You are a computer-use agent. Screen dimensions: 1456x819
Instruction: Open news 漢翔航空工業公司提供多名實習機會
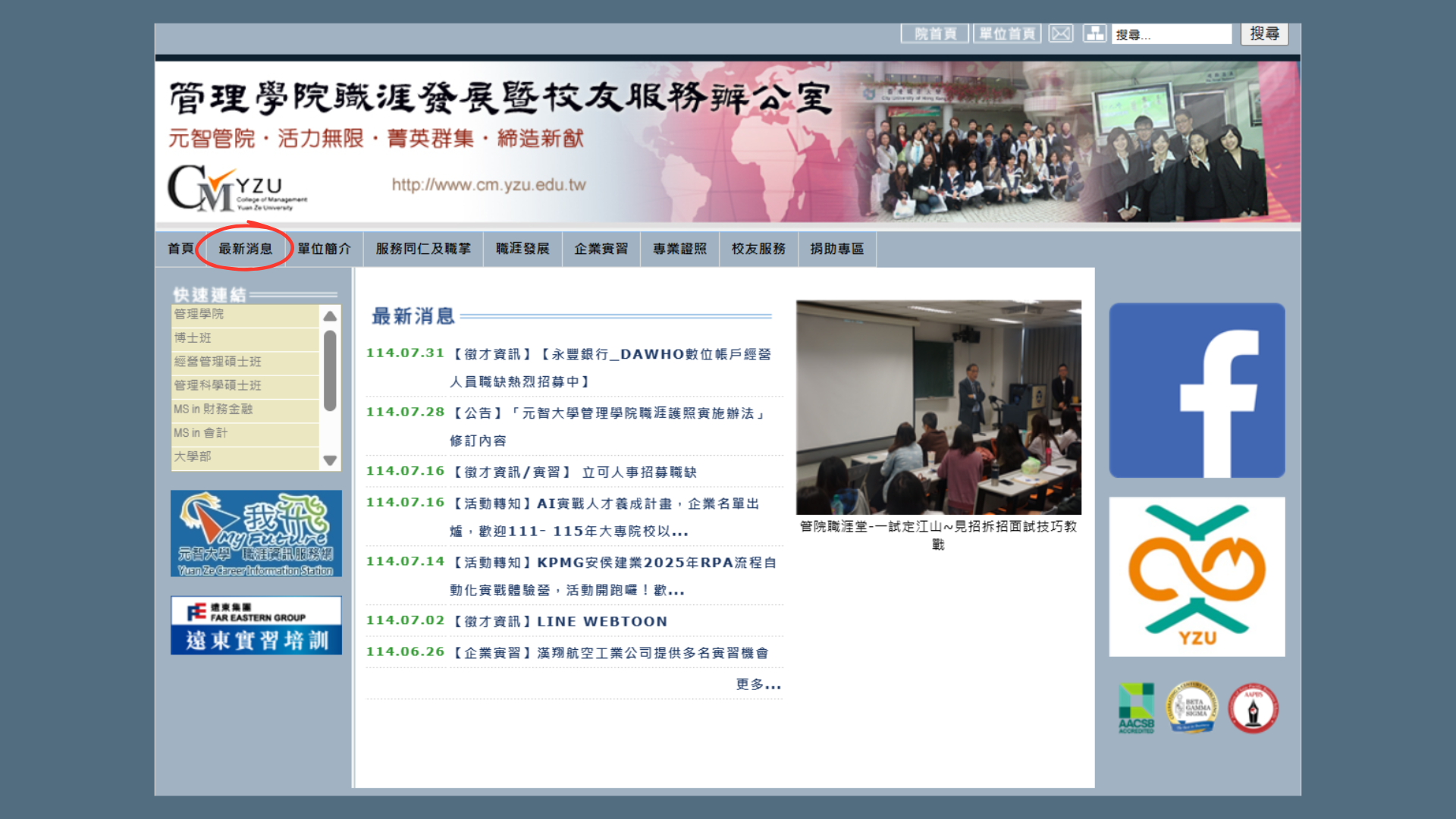click(610, 653)
